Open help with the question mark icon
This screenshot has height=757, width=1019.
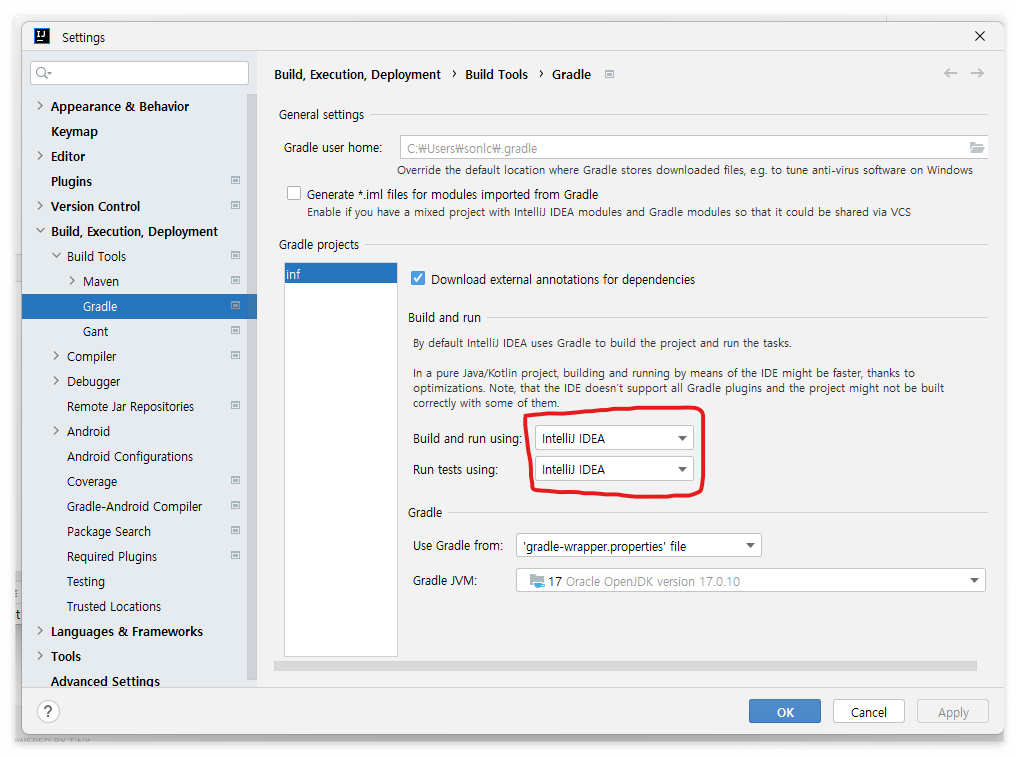click(48, 712)
